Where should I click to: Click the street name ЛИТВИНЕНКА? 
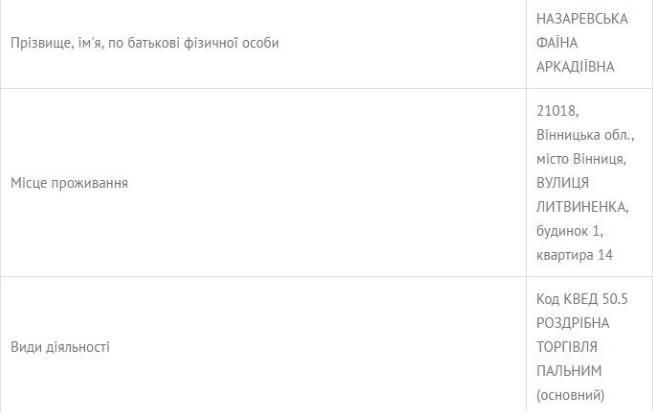(x=579, y=205)
